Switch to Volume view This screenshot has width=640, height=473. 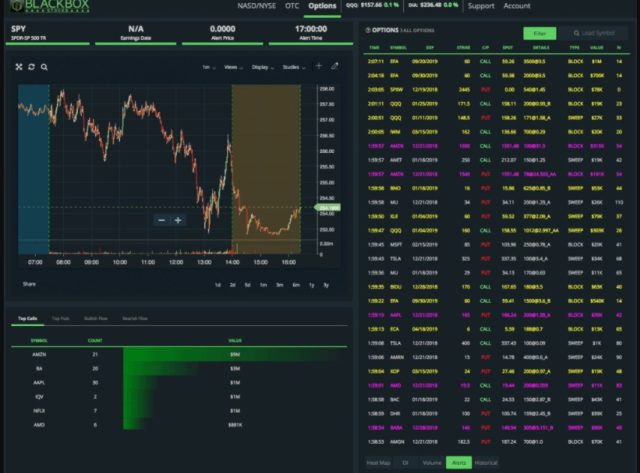point(431,463)
